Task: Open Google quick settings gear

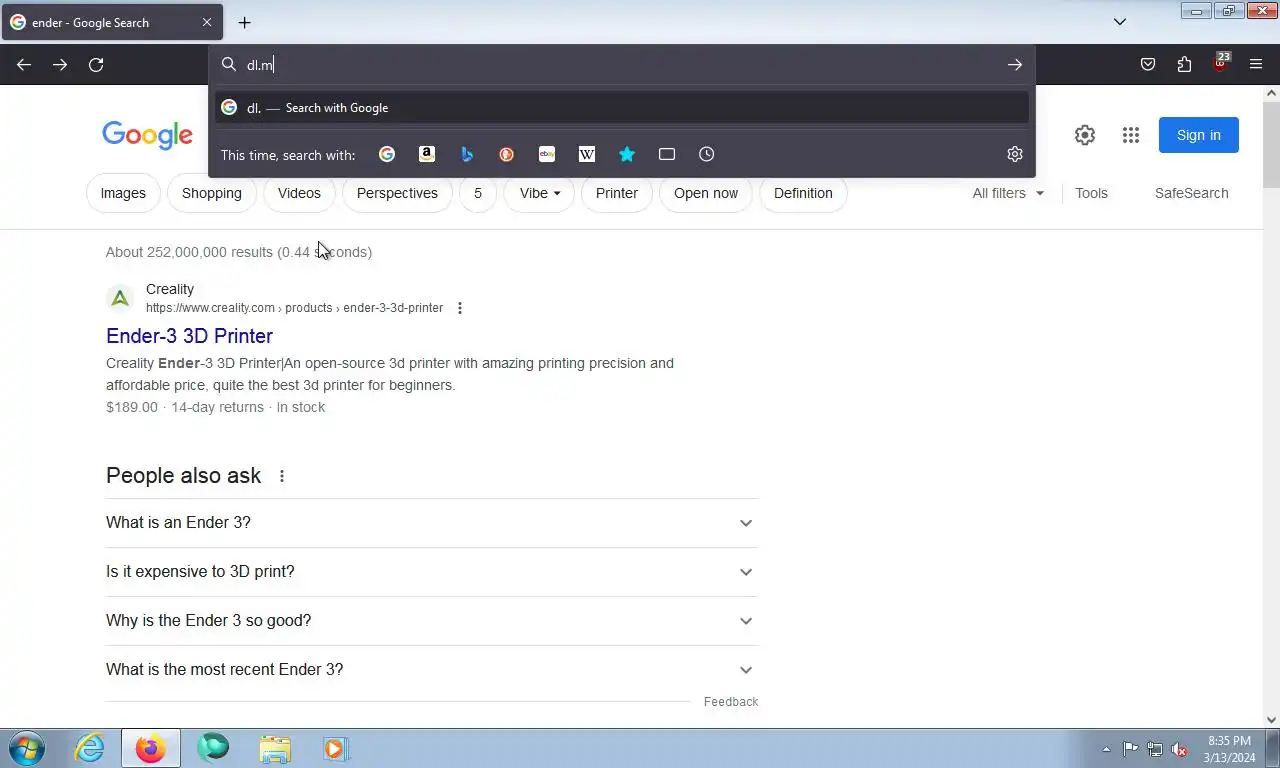Action: pos(1085,135)
